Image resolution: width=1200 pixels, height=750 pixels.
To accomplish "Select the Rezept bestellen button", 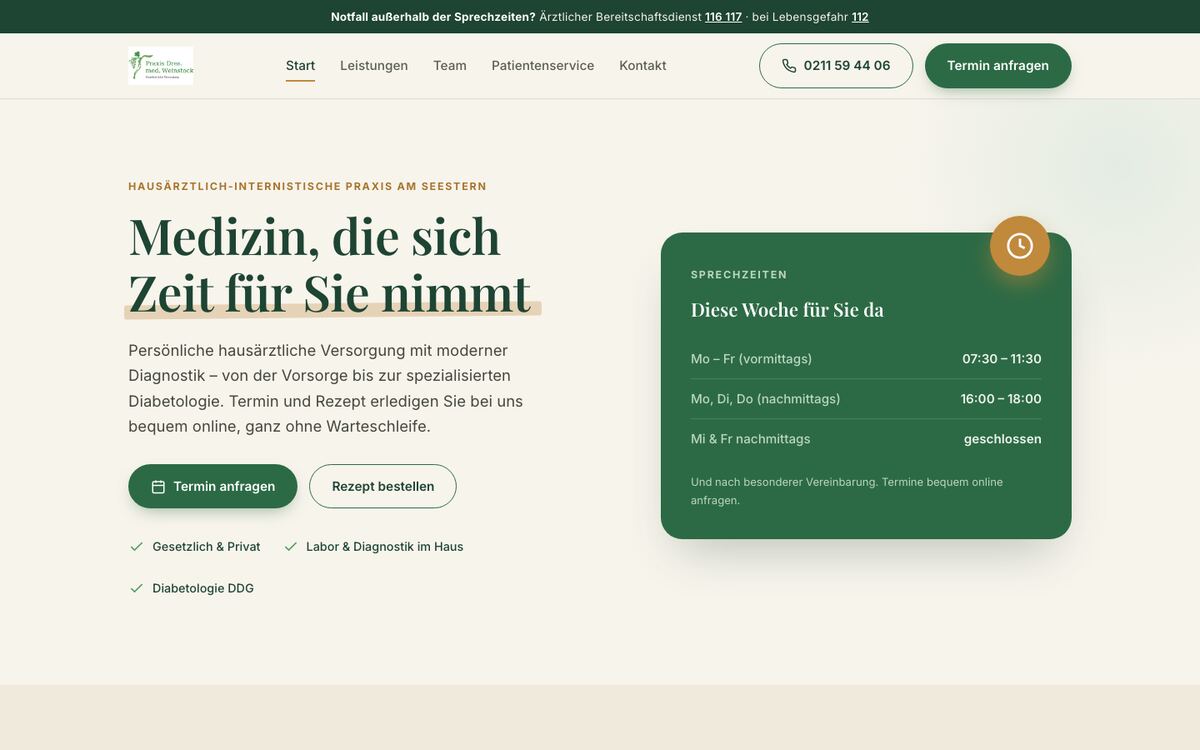I will (383, 486).
